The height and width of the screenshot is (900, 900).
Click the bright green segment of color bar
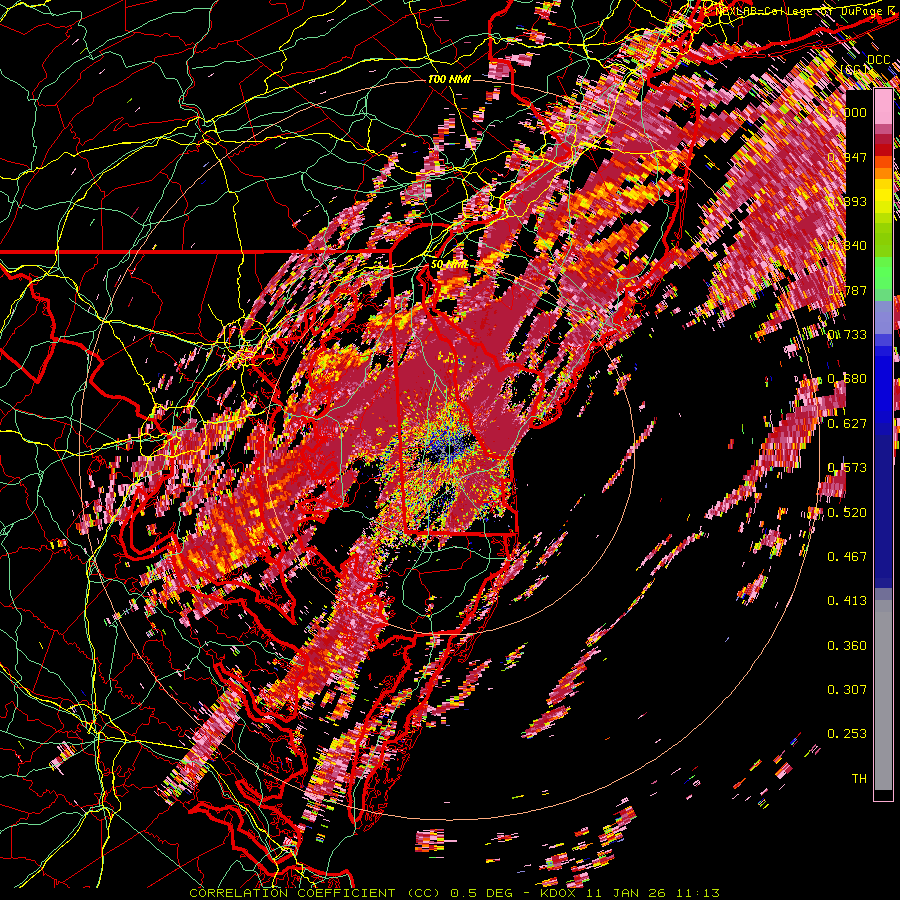click(883, 273)
